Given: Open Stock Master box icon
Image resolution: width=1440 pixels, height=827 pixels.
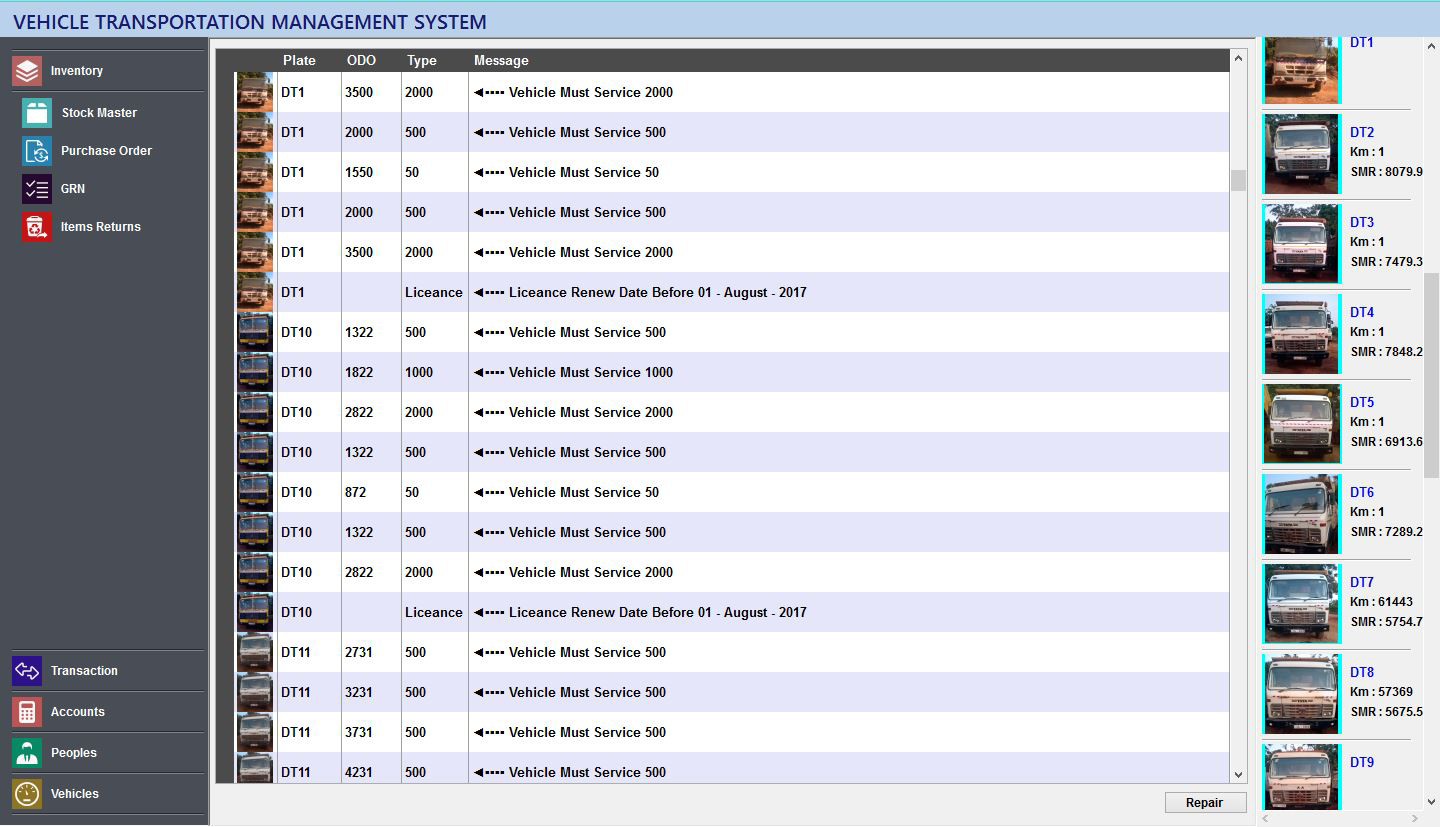Looking at the screenshot, I should pyautogui.click(x=37, y=113).
